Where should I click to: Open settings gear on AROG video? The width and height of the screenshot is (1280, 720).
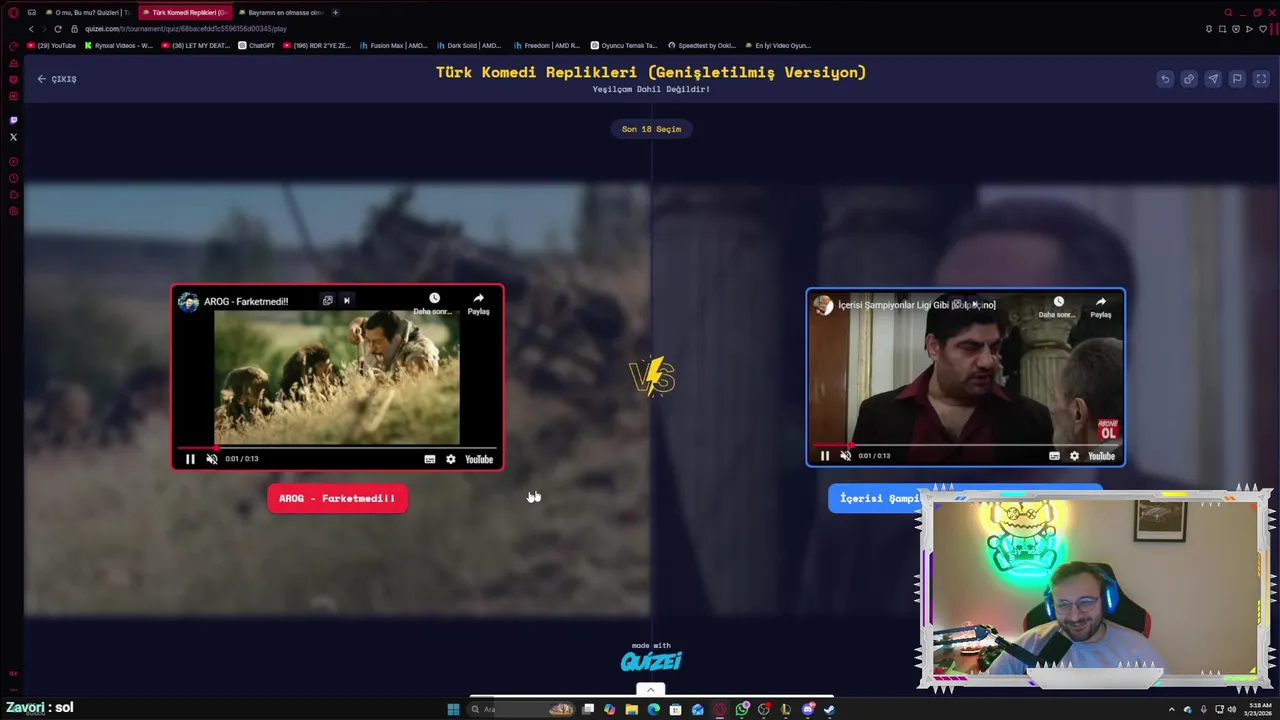click(x=451, y=459)
